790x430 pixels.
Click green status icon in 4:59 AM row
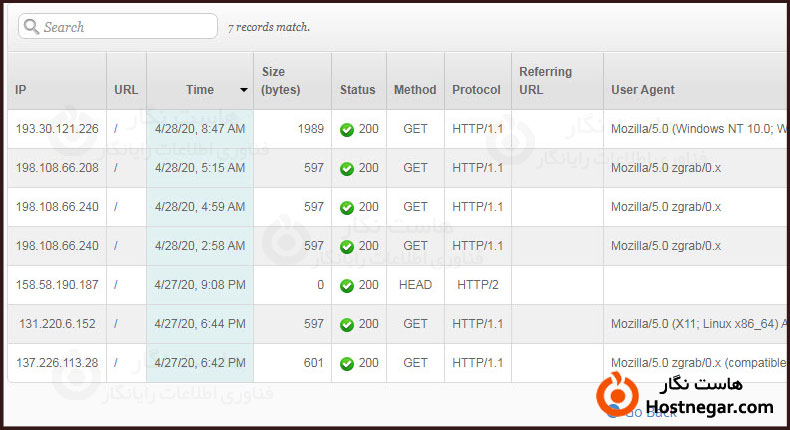[347, 207]
